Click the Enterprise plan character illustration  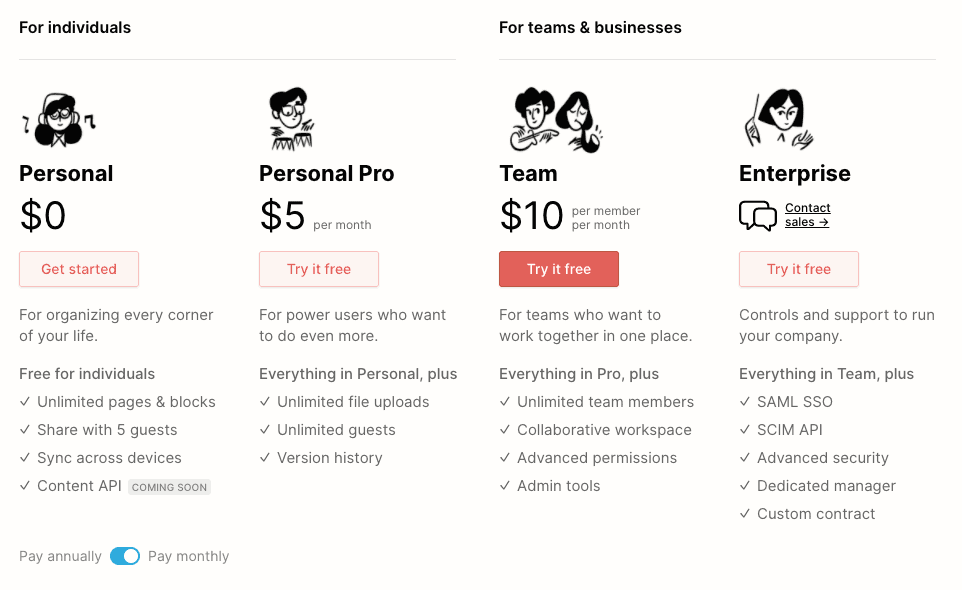point(779,120)
